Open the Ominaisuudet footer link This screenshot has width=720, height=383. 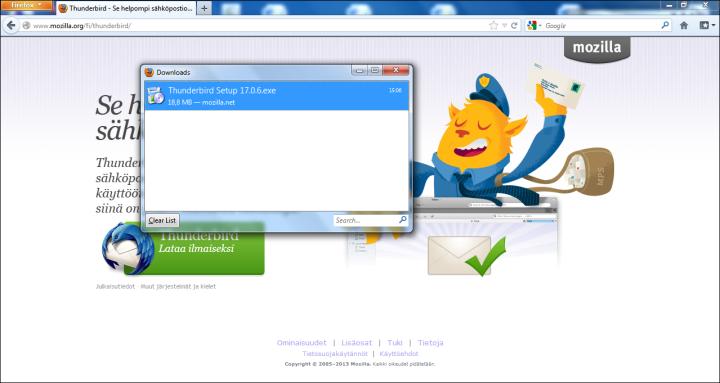pos(302,343)
